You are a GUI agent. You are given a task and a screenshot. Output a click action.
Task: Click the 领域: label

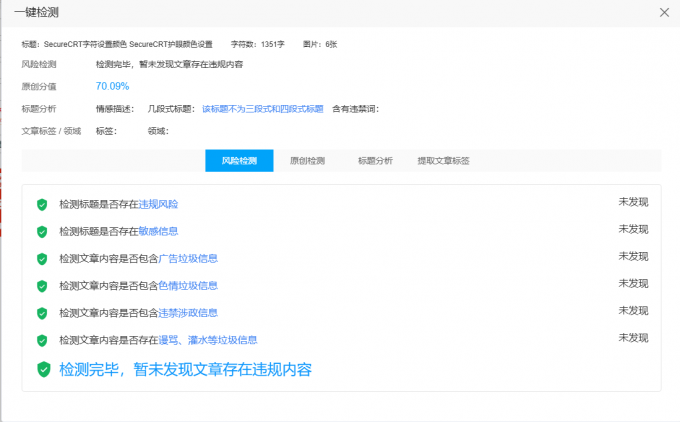coord(158,131)
